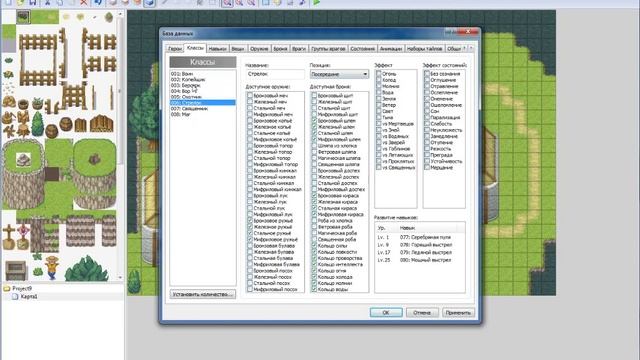
Task: Select skill row 080: Мощный выстрел
Action: click(420, 260)
